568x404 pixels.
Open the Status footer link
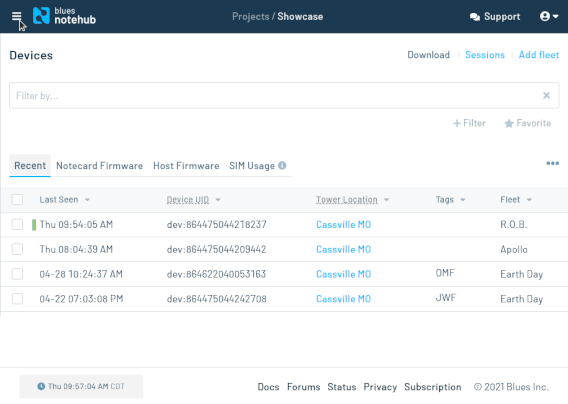[342, 387]
